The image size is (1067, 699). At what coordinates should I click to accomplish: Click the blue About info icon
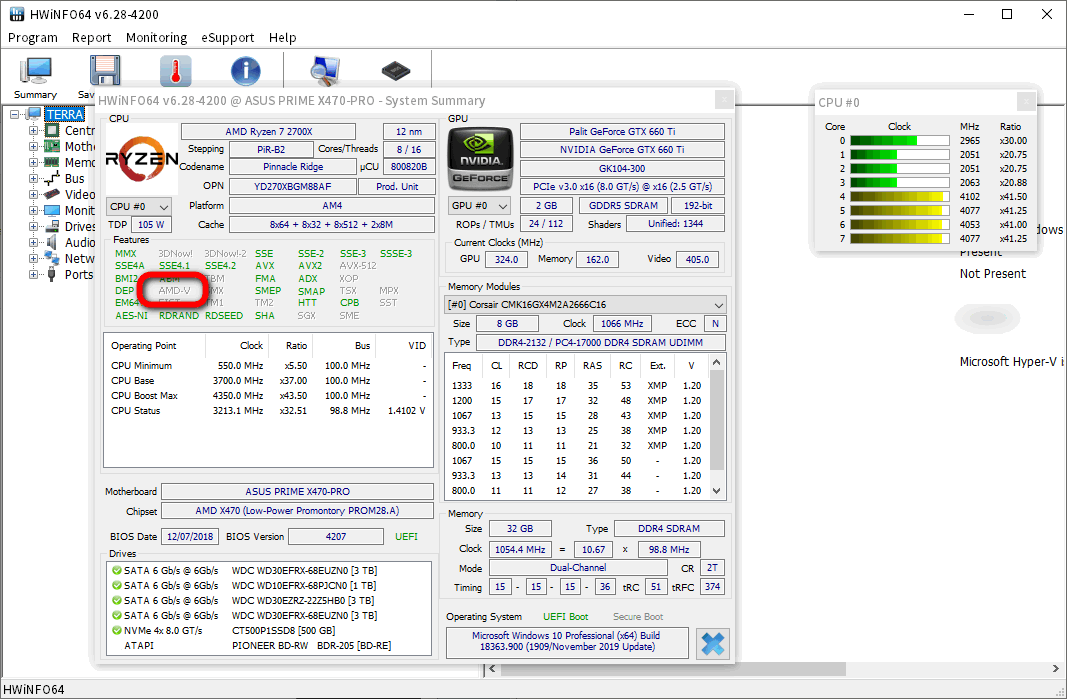[246, 71]
